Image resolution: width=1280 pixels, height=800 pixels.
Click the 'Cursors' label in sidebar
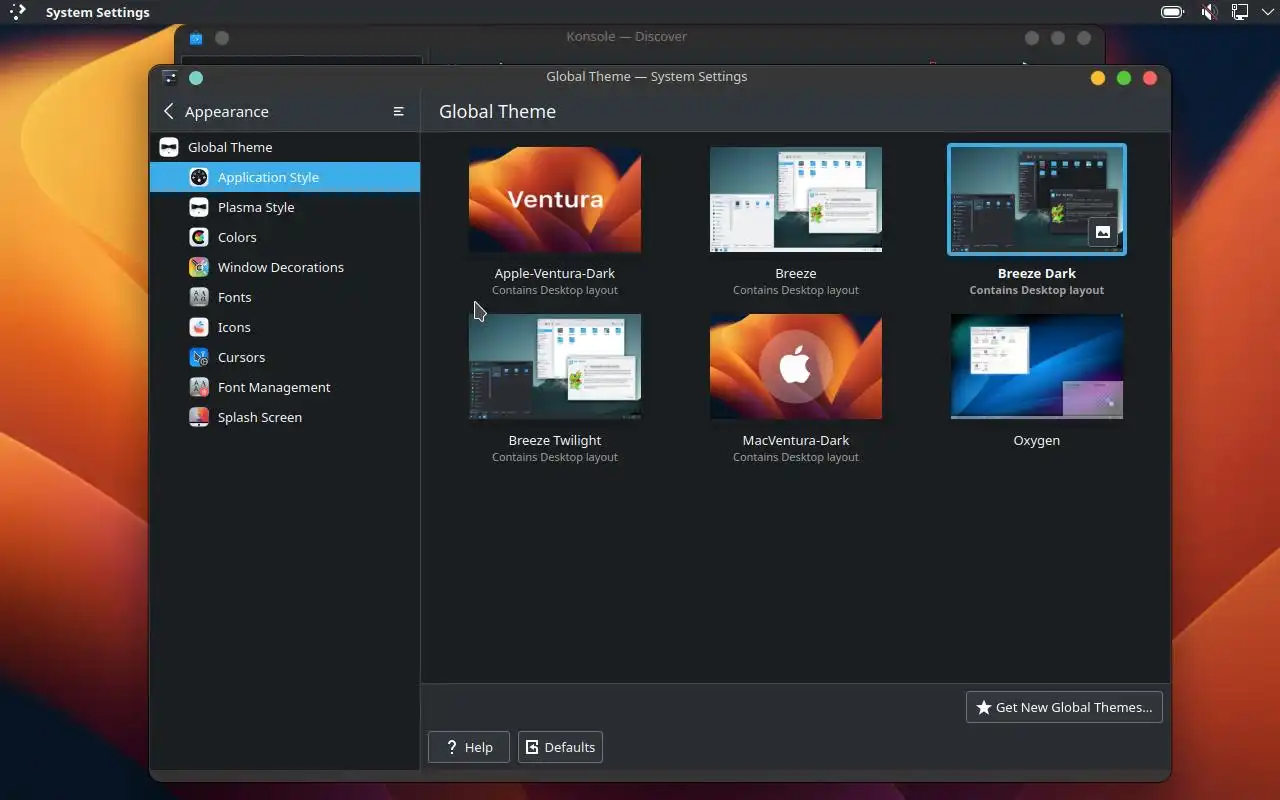tap(242, 357)
